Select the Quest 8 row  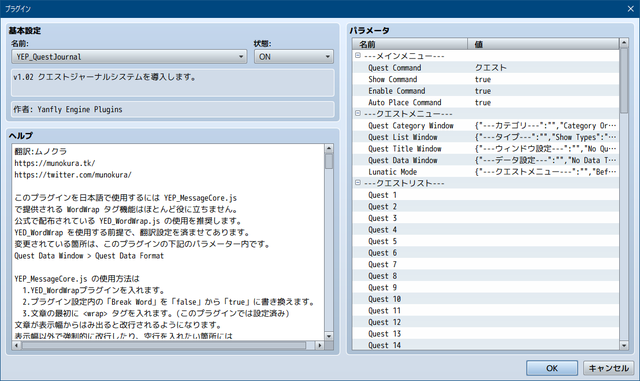tap(486, 276)
